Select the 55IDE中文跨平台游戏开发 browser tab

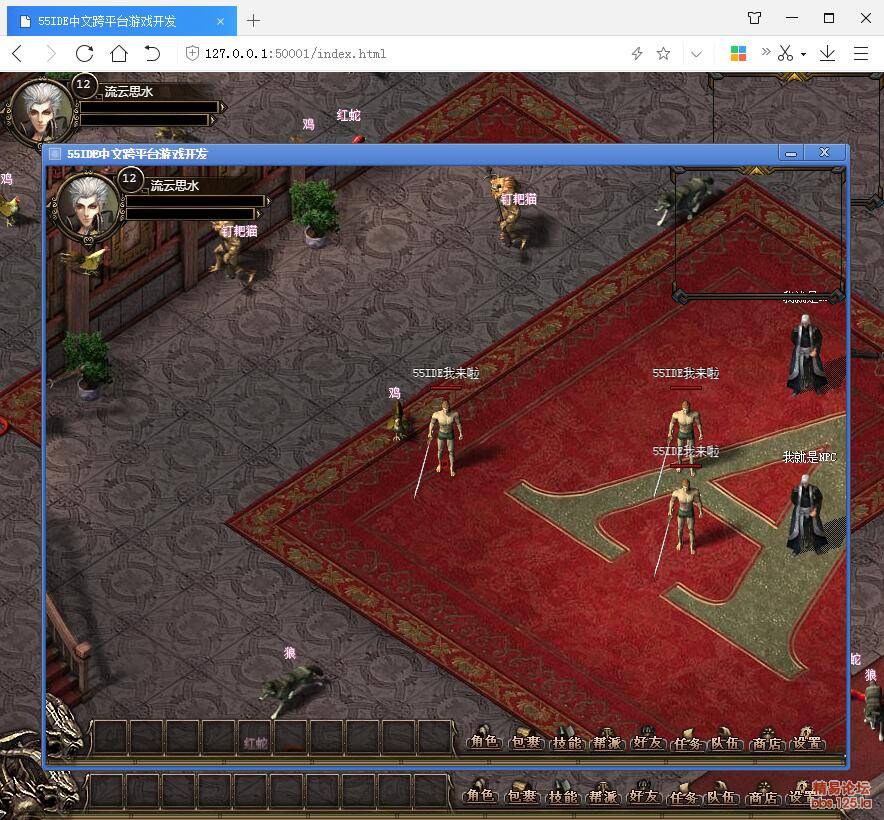122,21
